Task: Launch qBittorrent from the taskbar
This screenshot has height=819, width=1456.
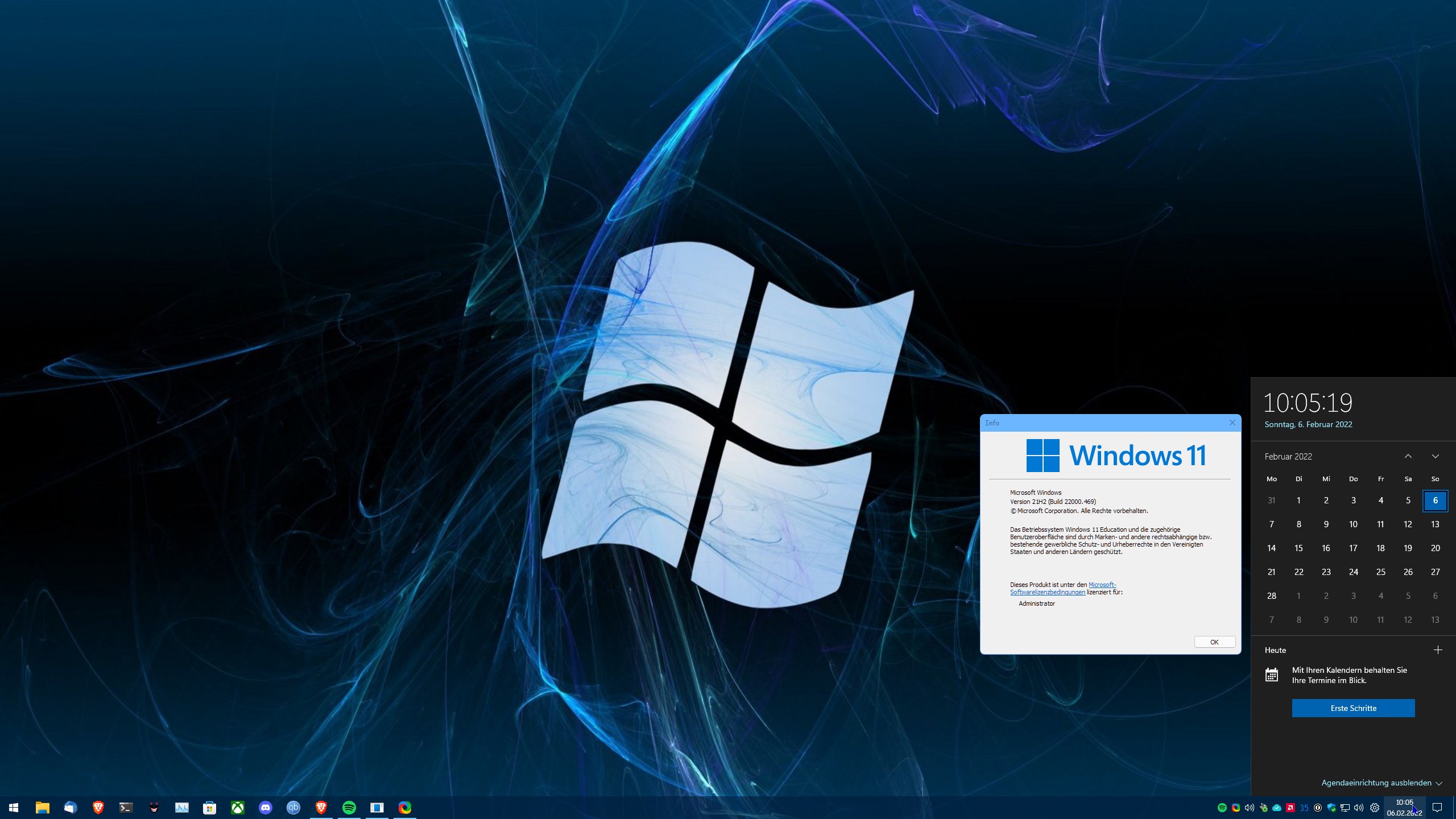Action: (x=293, y=807)
